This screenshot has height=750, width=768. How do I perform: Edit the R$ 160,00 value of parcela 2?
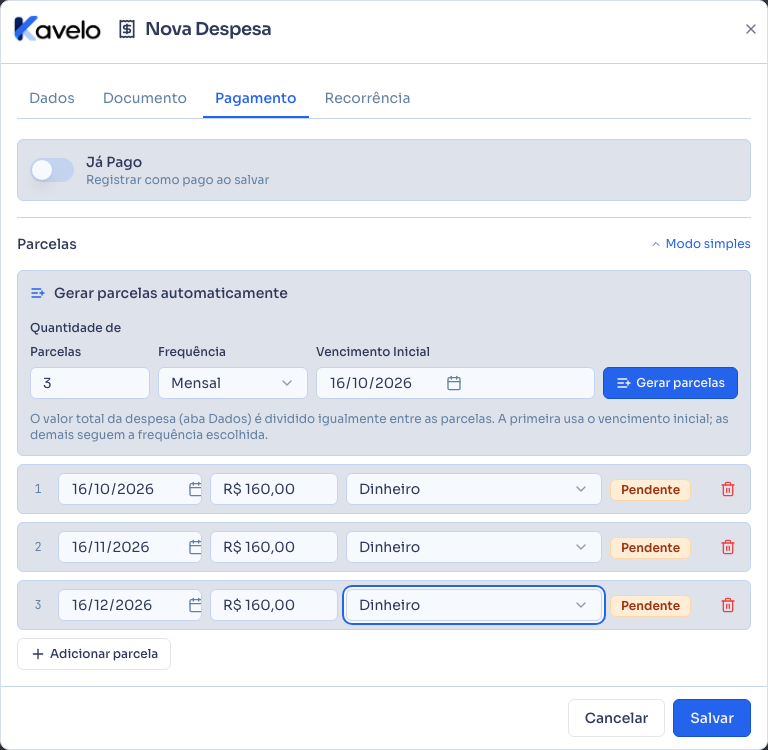(x=274, y=547)
